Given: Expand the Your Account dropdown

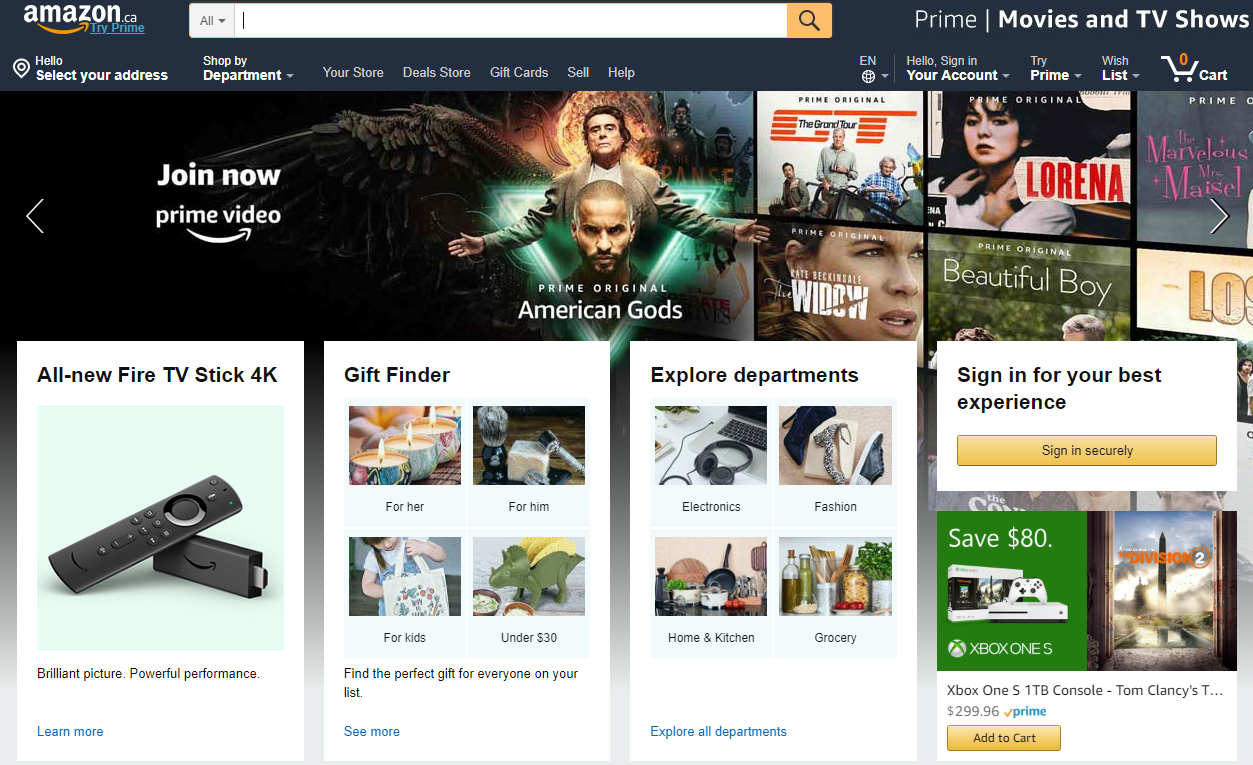Looking at the screenshot, I should [x=957, y=68].
